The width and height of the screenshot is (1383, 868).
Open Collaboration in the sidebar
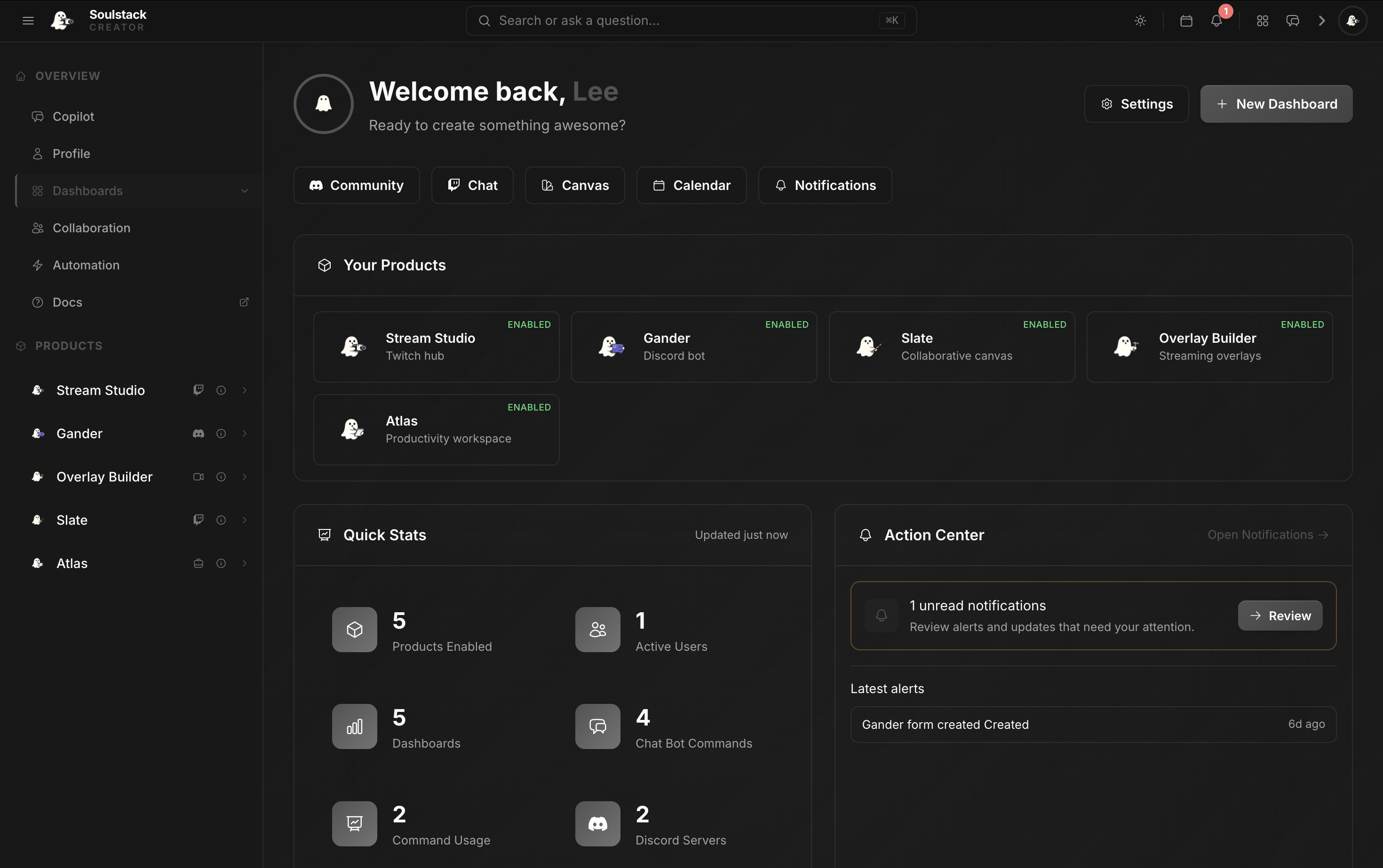[x=138, y=228]
